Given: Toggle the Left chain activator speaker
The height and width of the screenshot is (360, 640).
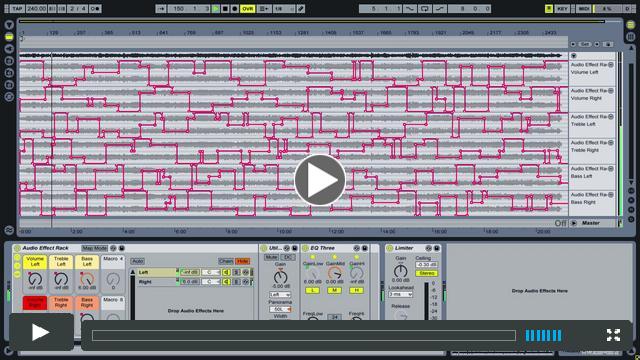Looking at the screenshot, I should coord(226,272).
